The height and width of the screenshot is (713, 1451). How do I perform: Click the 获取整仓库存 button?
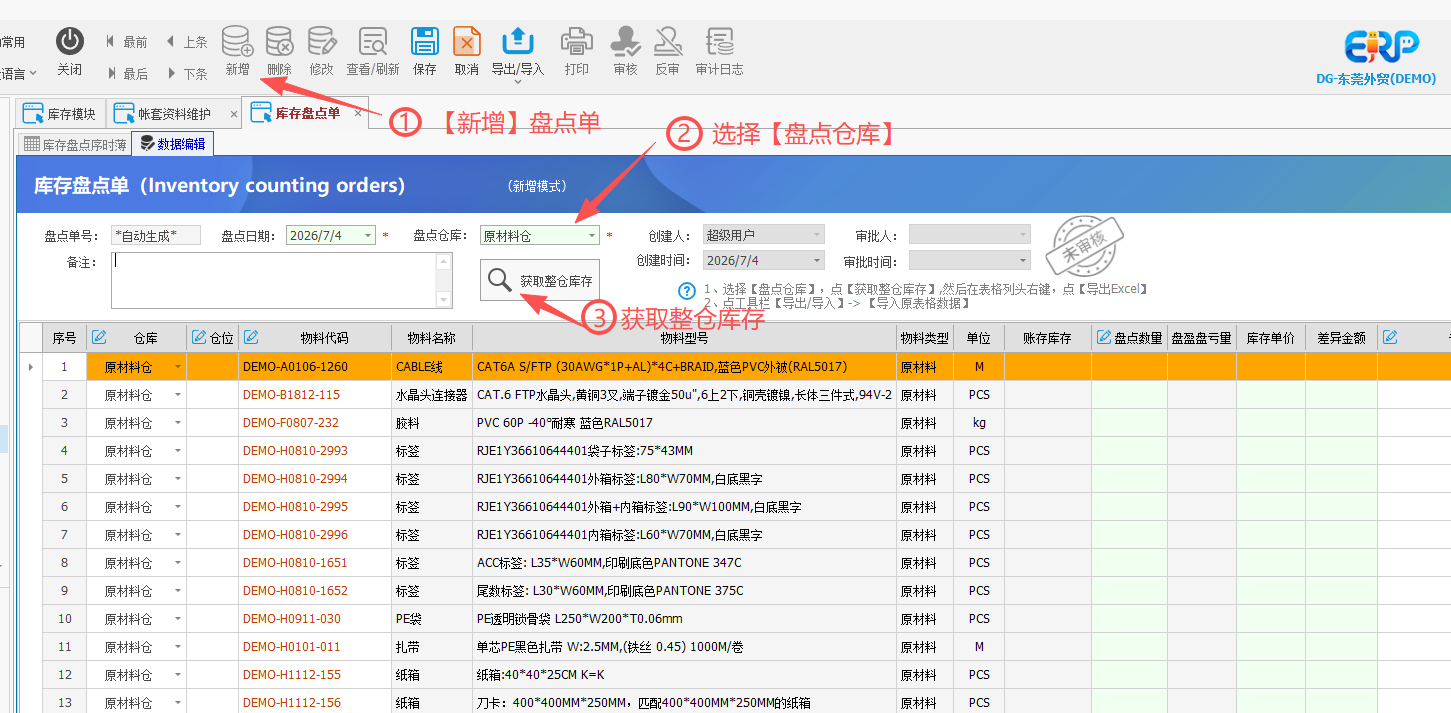(540, 281)
